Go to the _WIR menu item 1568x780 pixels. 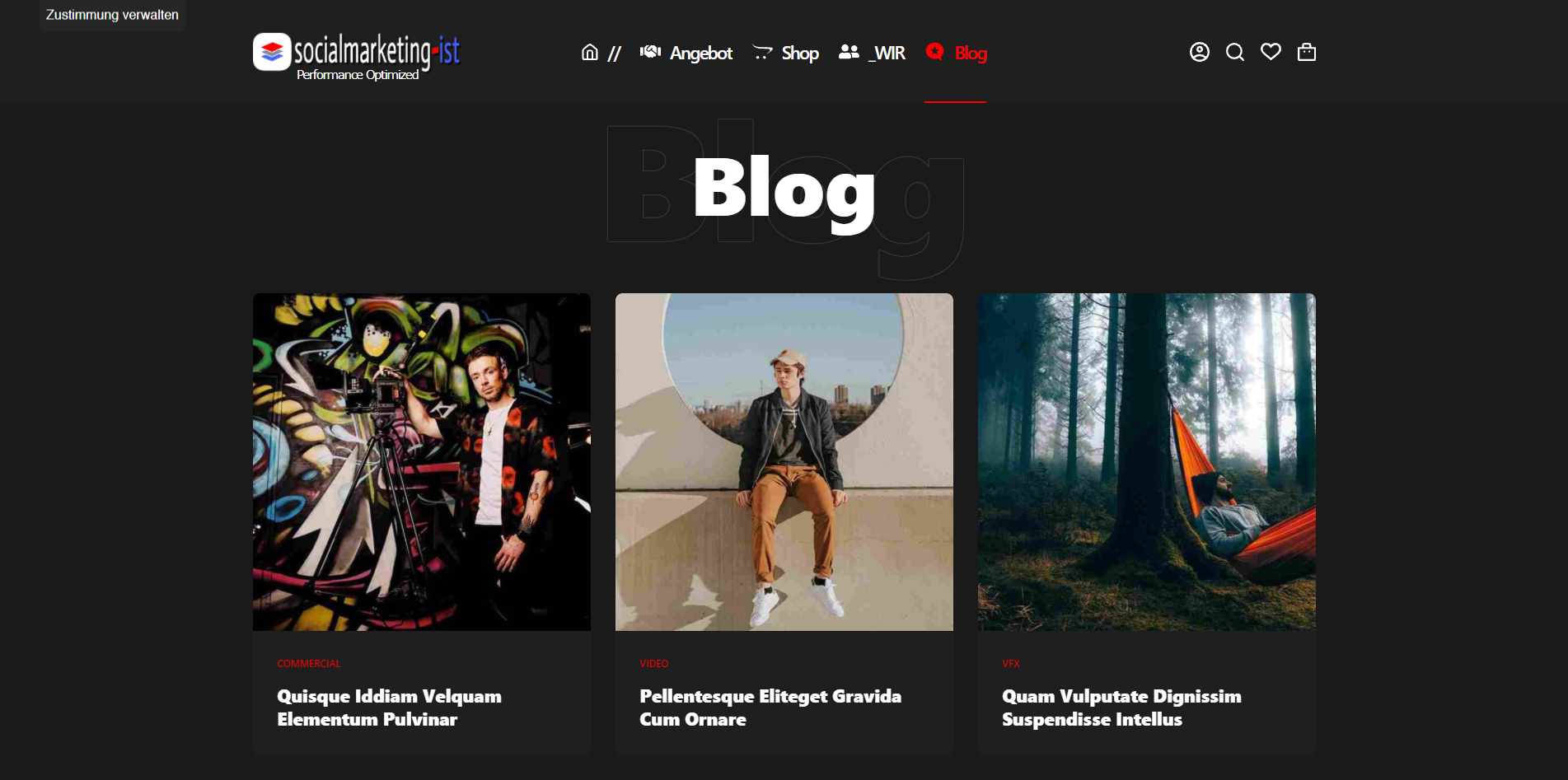tap(887, 53)
